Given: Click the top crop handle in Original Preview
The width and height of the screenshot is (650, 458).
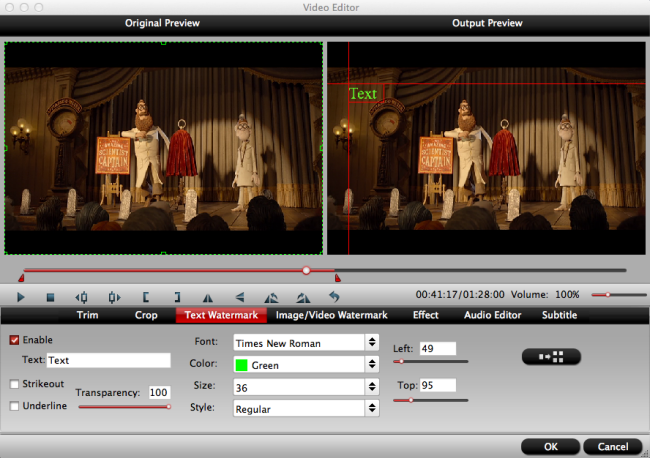Looking at the screenshot, I should tap(163, 43).
